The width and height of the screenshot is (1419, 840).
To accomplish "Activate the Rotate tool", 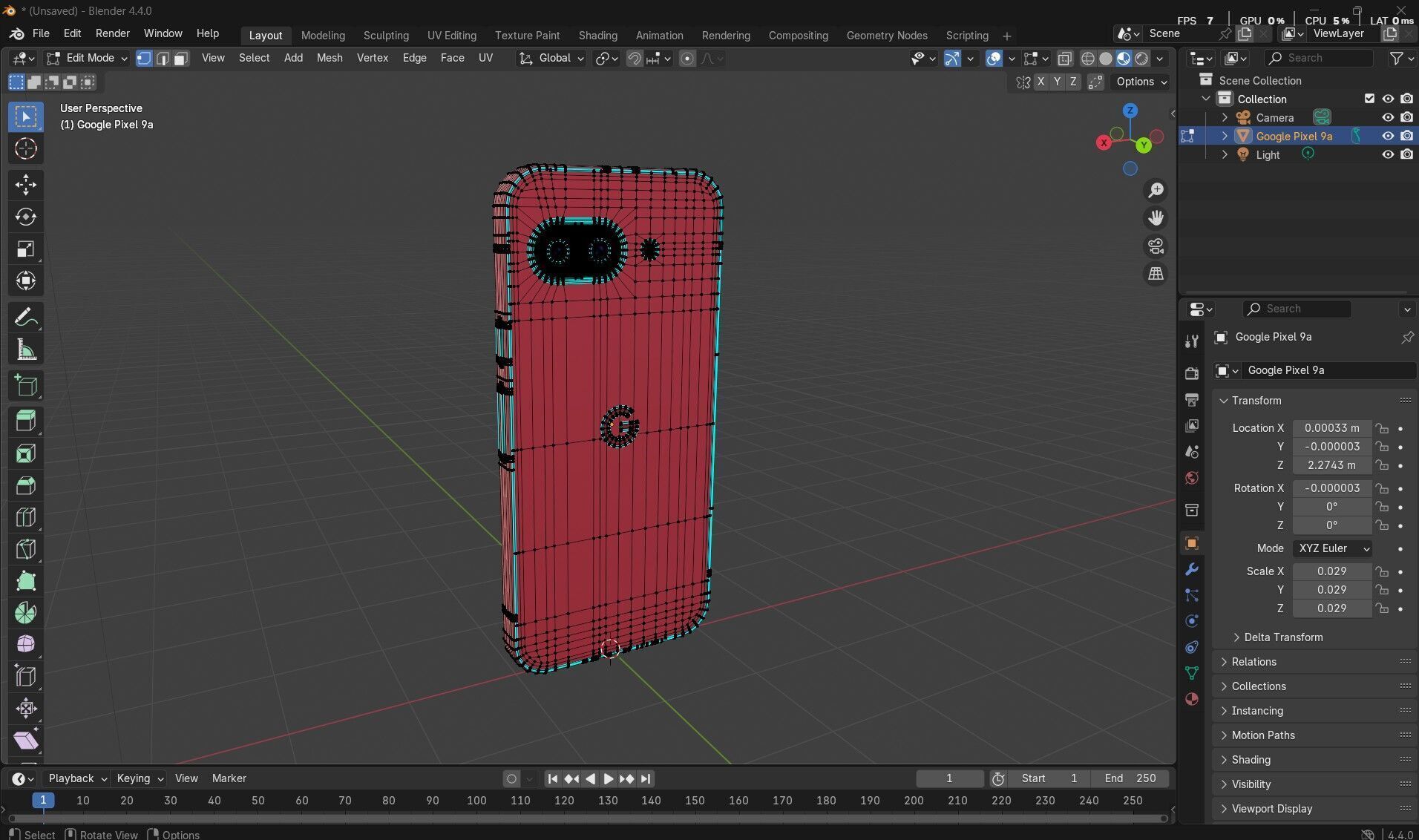I will [x=26, y=217].
